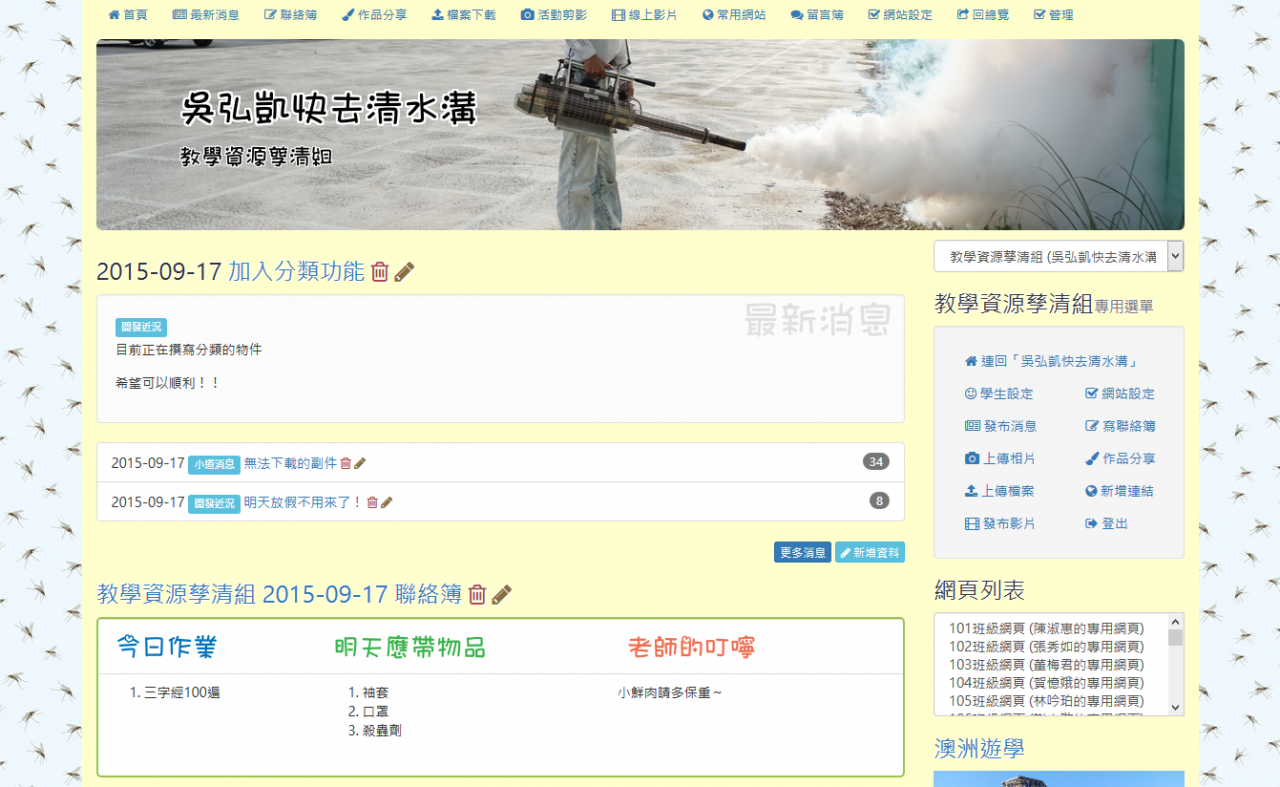Open 上傳相片 camera link in sidebar

pos(1000,458)
